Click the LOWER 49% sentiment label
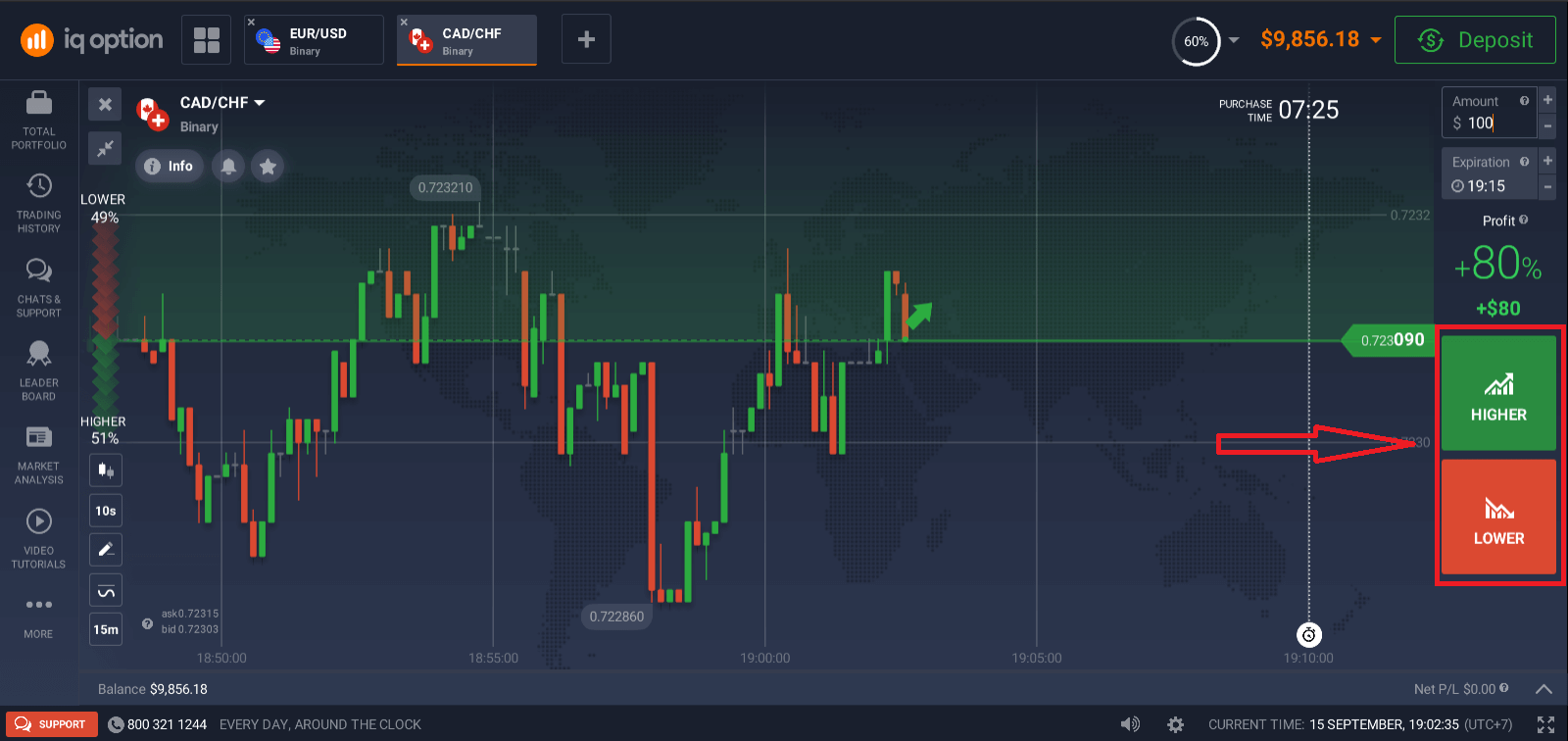Screen dimensions: 1568x741 coord(103,208)
